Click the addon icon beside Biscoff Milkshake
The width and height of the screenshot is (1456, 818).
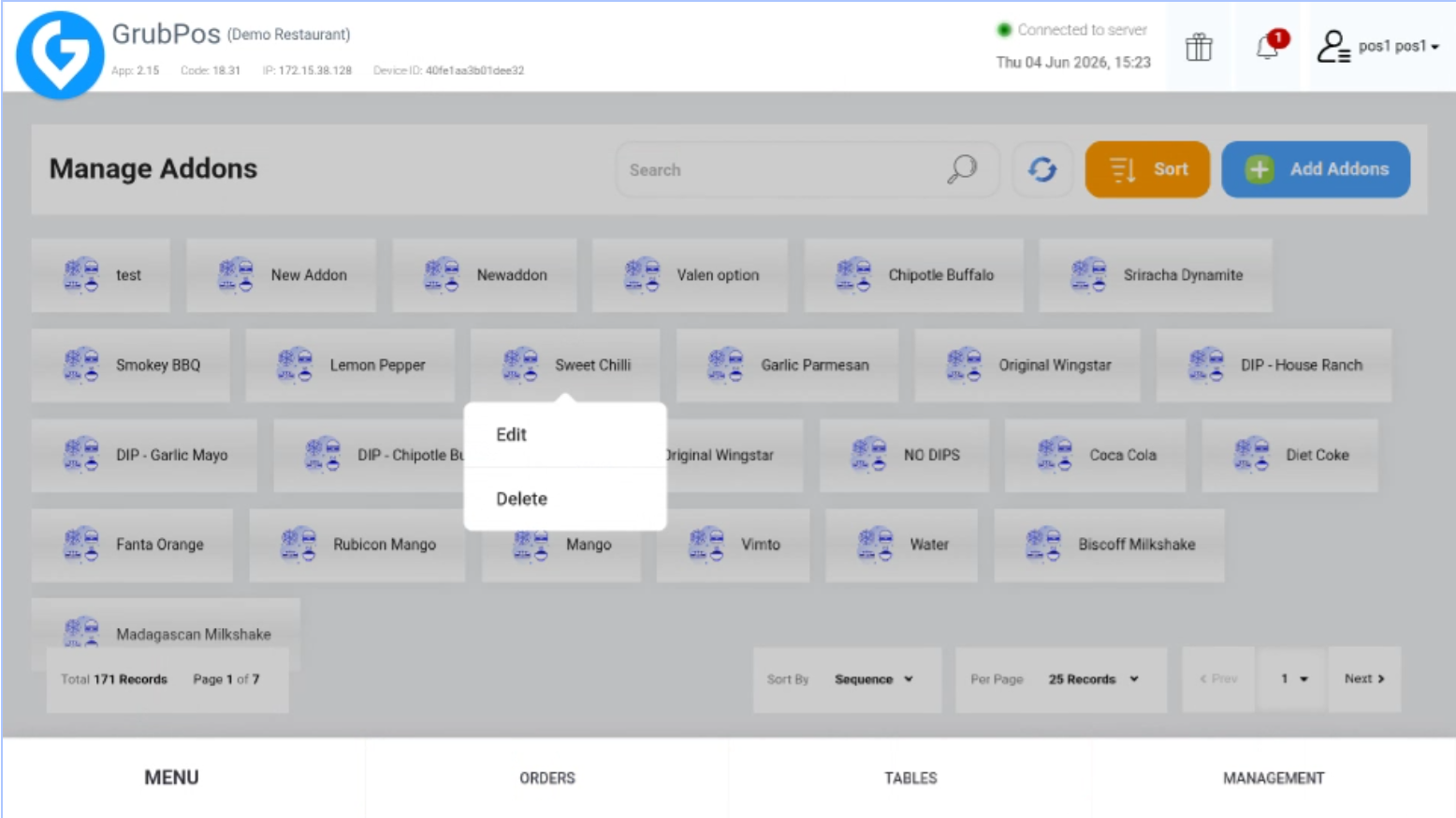pyautogui.click(x=1043, y=545)
